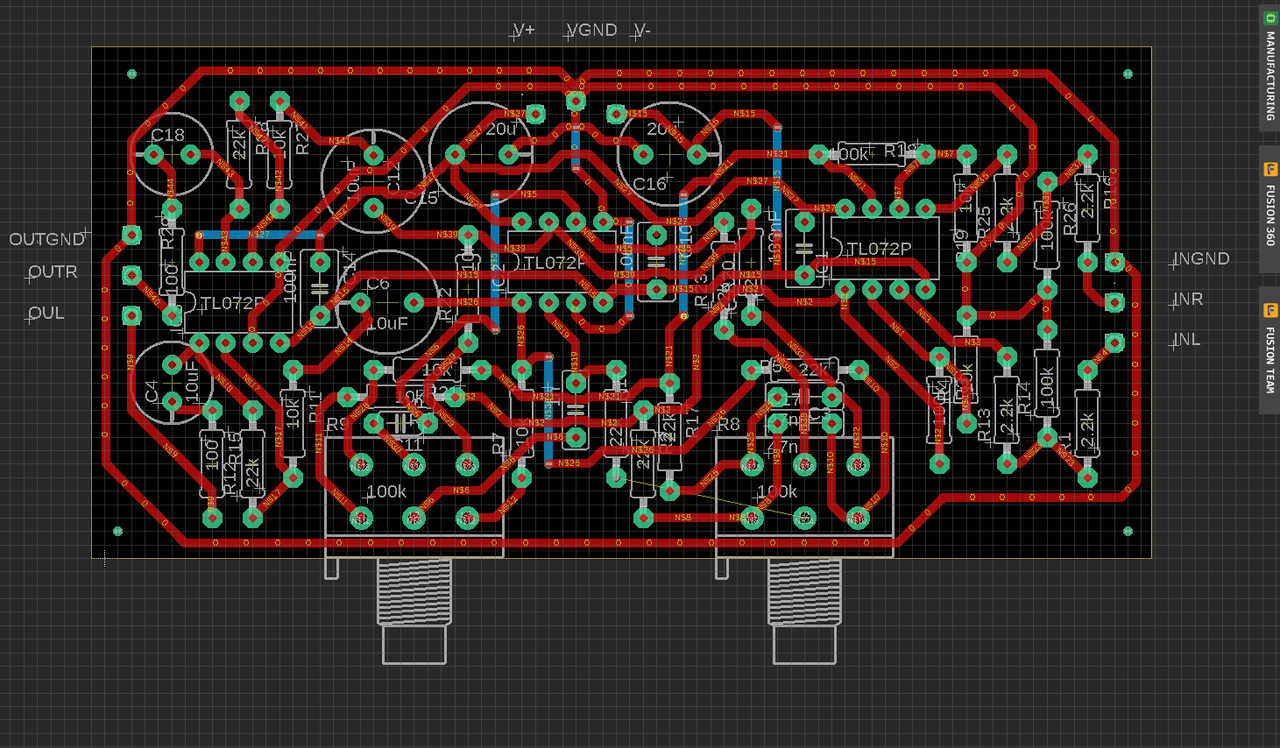Click the 100k value on the R9 potentiometer
Viewport: 1280px width, 748px height.
(387, 492)
